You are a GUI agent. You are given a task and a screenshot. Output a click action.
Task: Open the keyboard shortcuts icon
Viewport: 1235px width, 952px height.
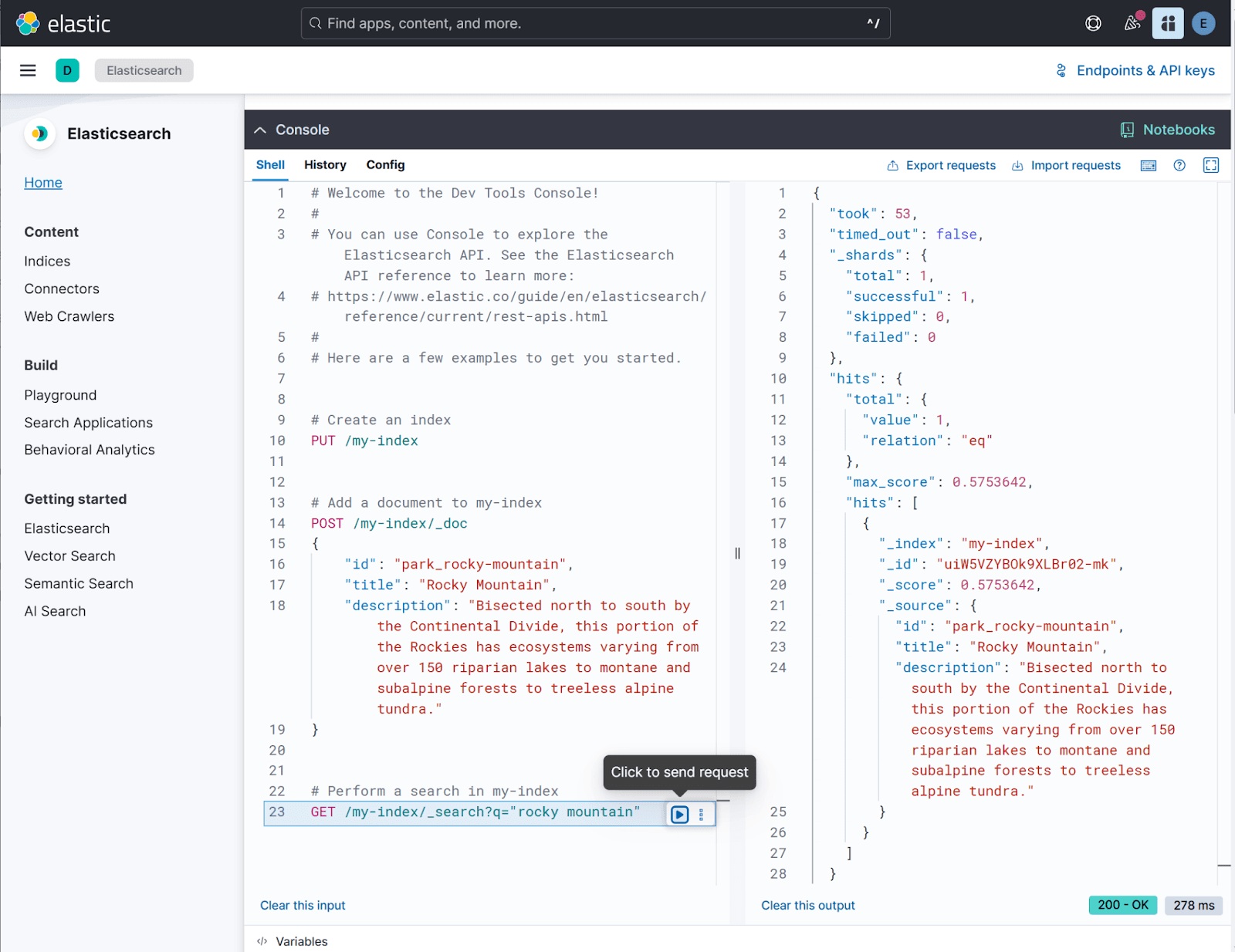[1148, 165]
